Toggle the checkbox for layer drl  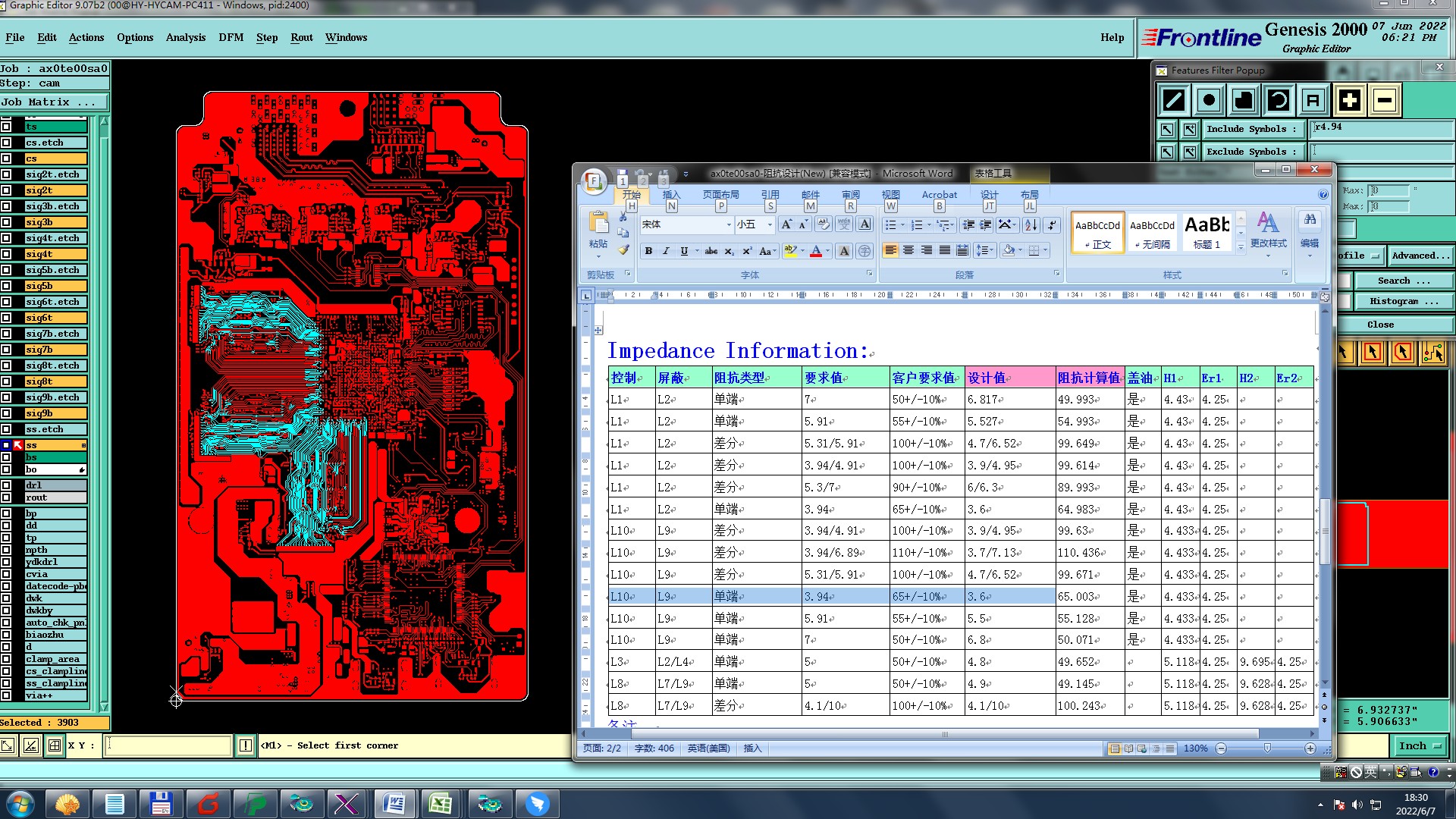pyautogui.click(x=6, y=485)
